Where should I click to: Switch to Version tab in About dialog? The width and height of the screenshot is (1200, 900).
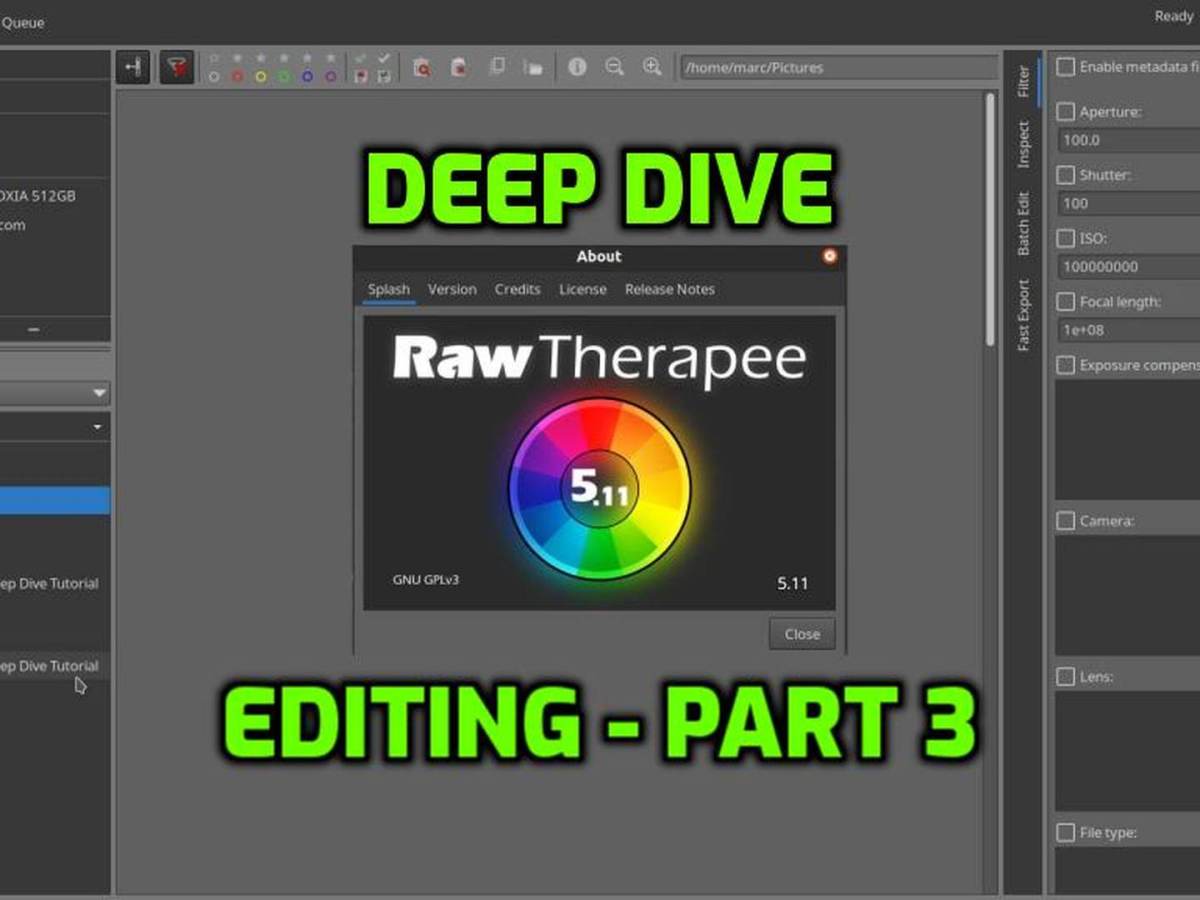click(x=452, y=289)
